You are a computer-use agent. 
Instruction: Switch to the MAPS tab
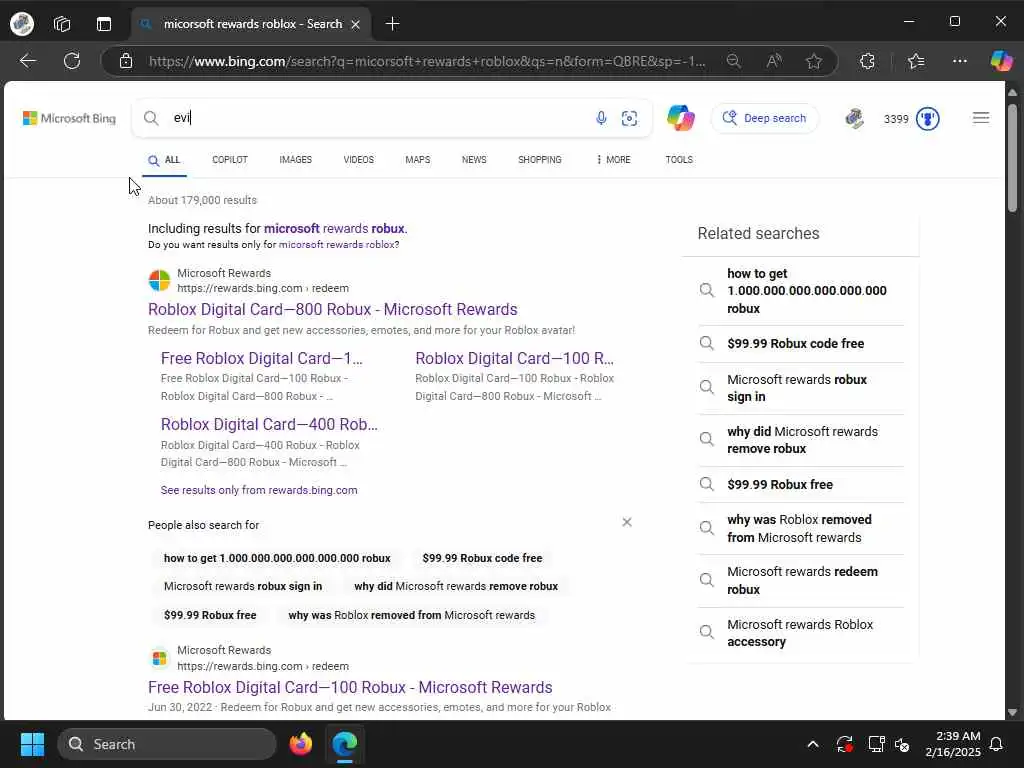417,160
